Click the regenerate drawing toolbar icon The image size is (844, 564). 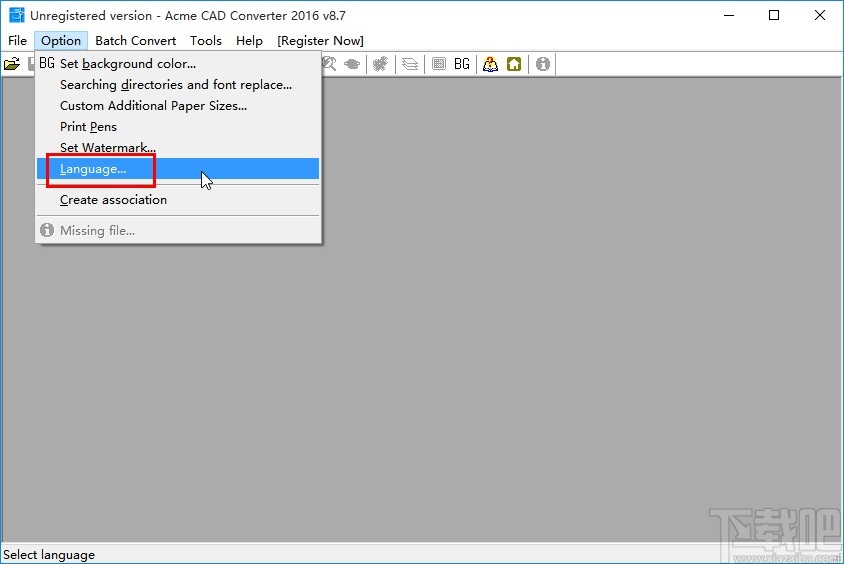pos(381,64)
